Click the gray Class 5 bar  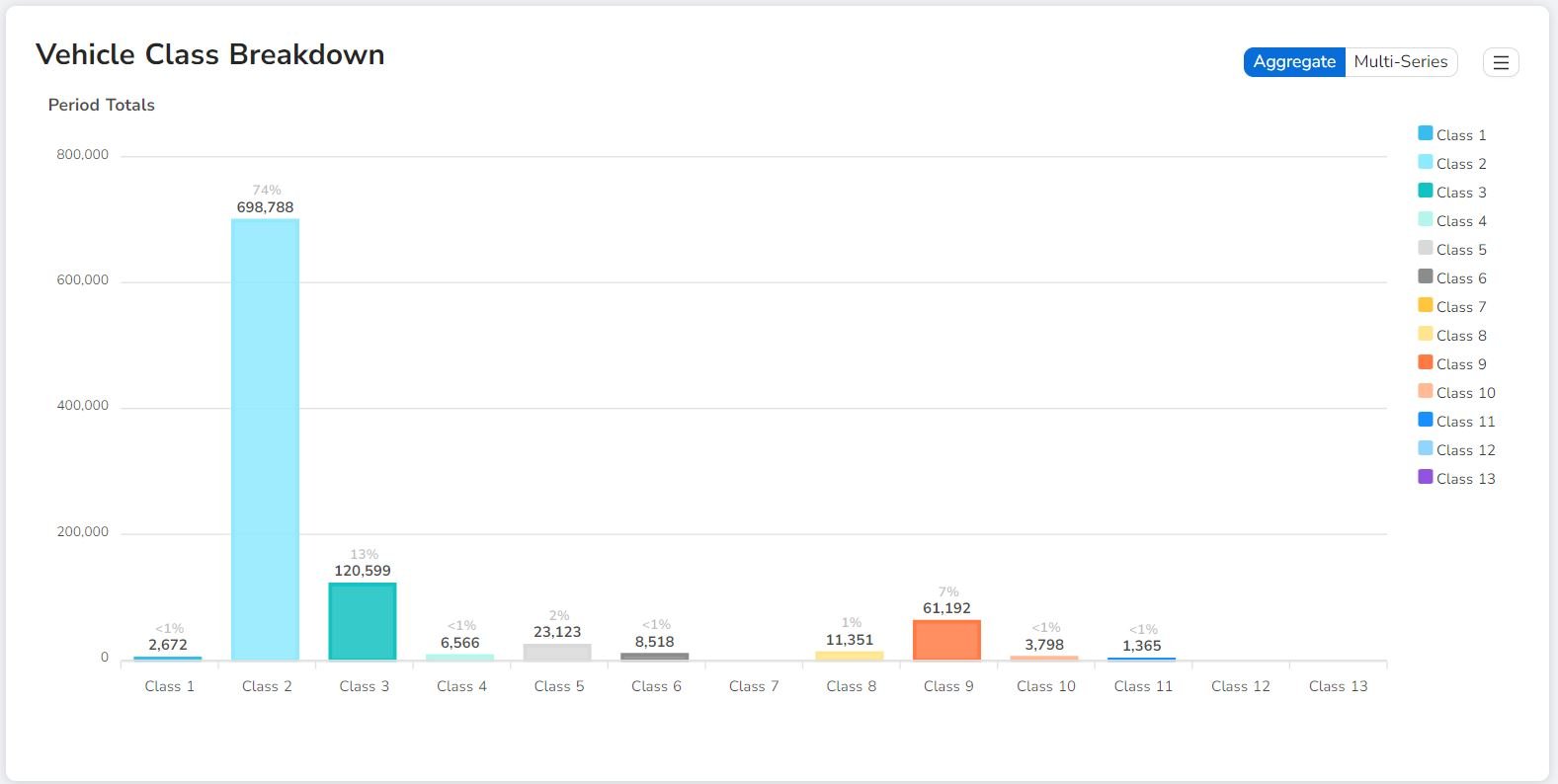557,652
